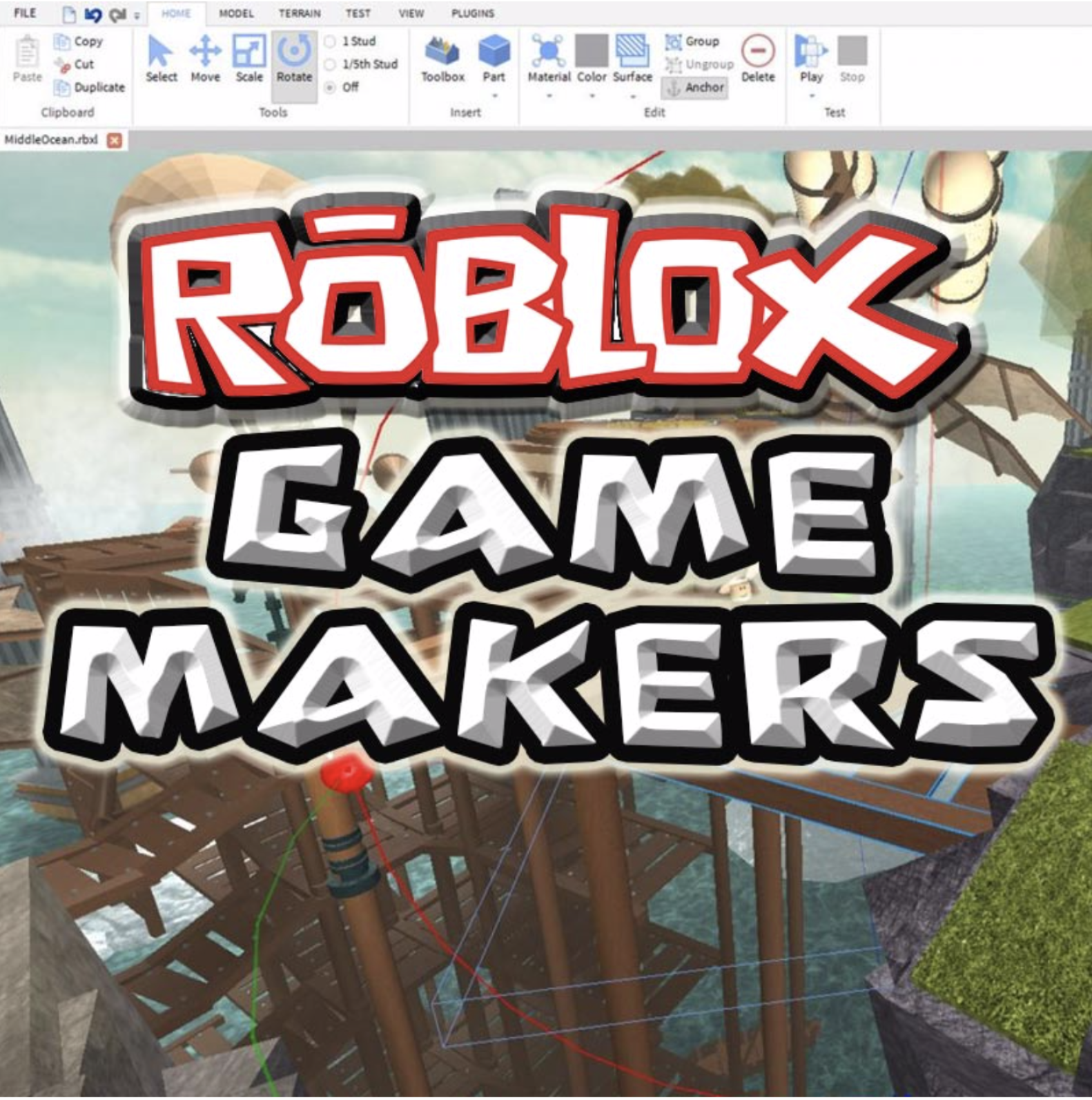Open the FILE menu
The width and height of the screenshot is (1092, 1100).
25,13
